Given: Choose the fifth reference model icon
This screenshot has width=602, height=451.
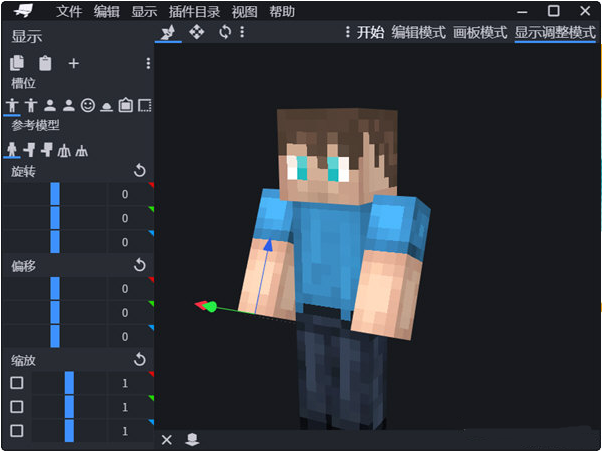Looking at the screenshot, I should (81, 151).
